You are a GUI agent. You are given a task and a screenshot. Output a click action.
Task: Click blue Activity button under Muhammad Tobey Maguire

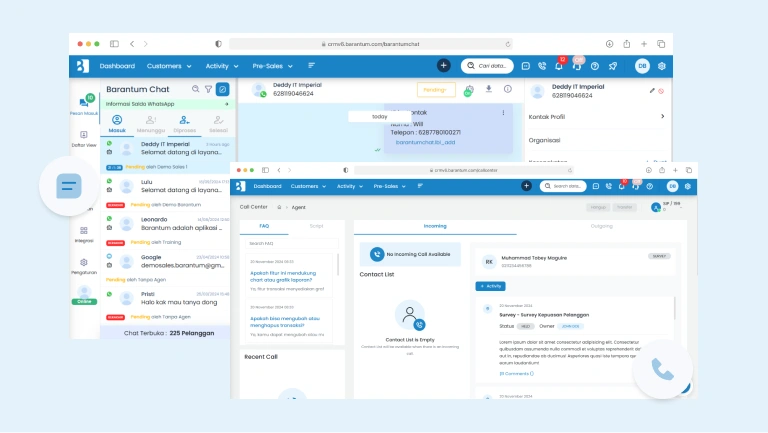coord(490,286)
